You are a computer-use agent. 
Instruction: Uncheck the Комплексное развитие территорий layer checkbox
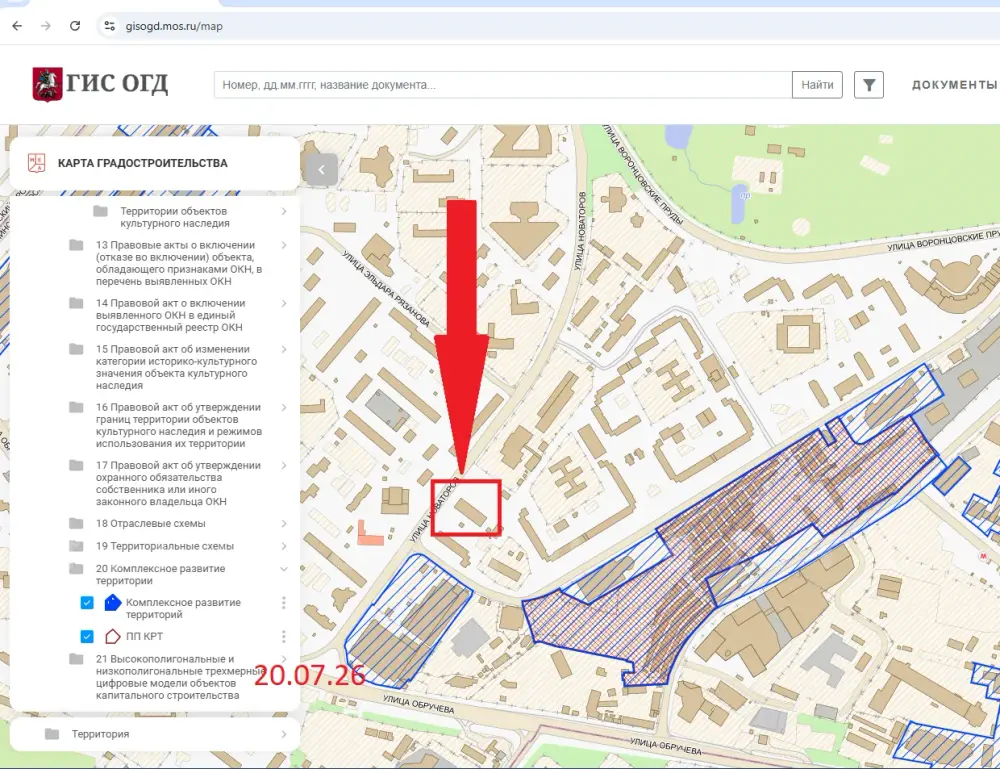(87, 603)
